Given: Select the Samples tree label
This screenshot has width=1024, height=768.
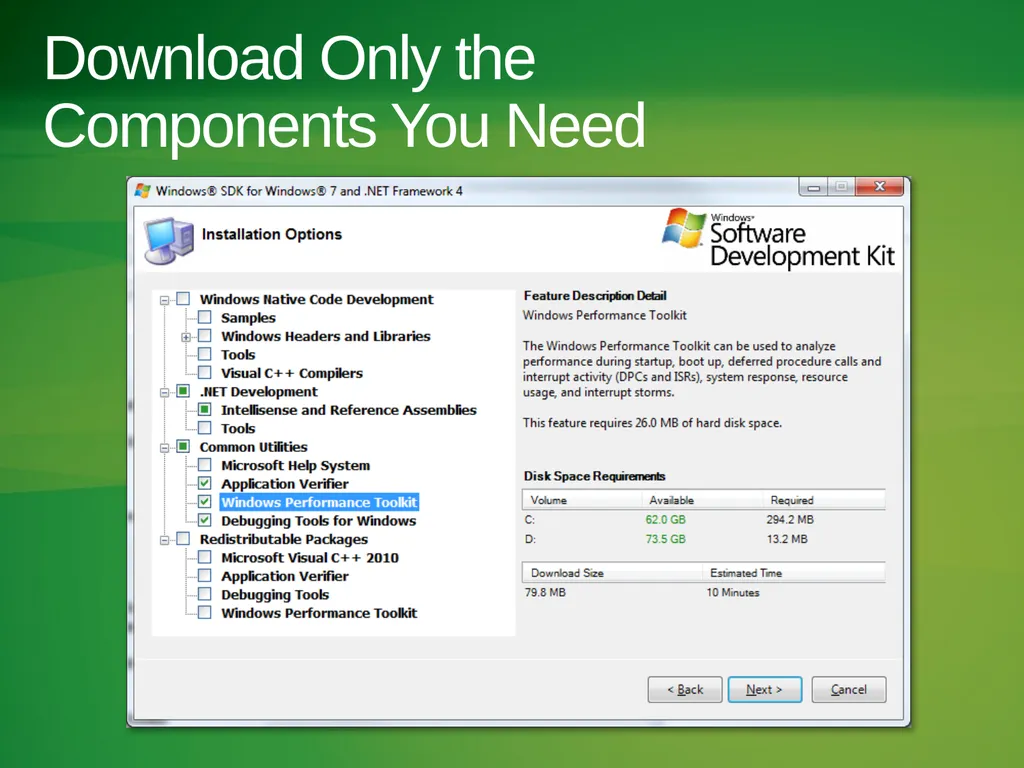Looking at the screenshot, I should (248, 318).
